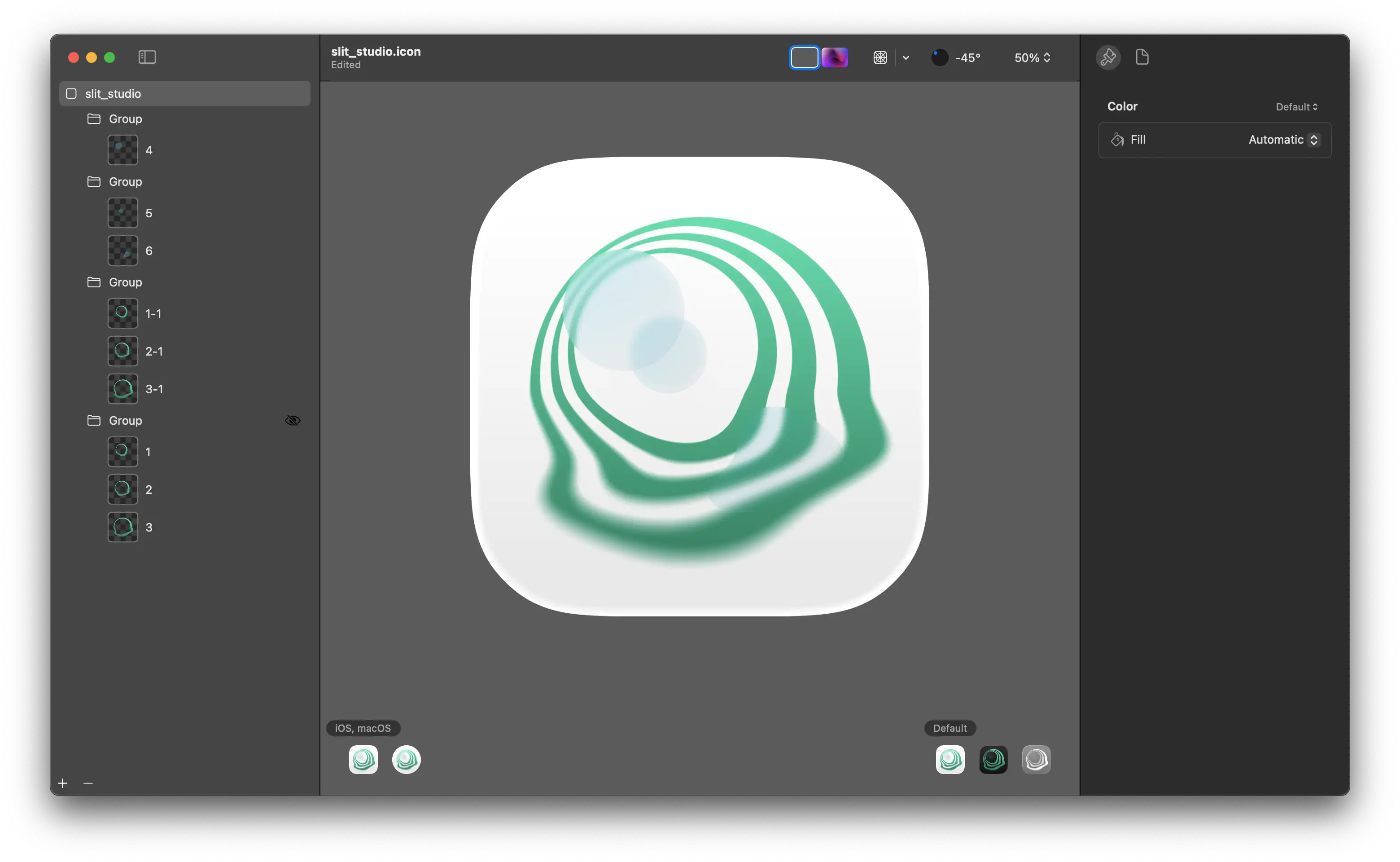Click the Default appearance label
Image resolution: width=1400 pixels, height=862 pixels.
click(x=949, y=728)
